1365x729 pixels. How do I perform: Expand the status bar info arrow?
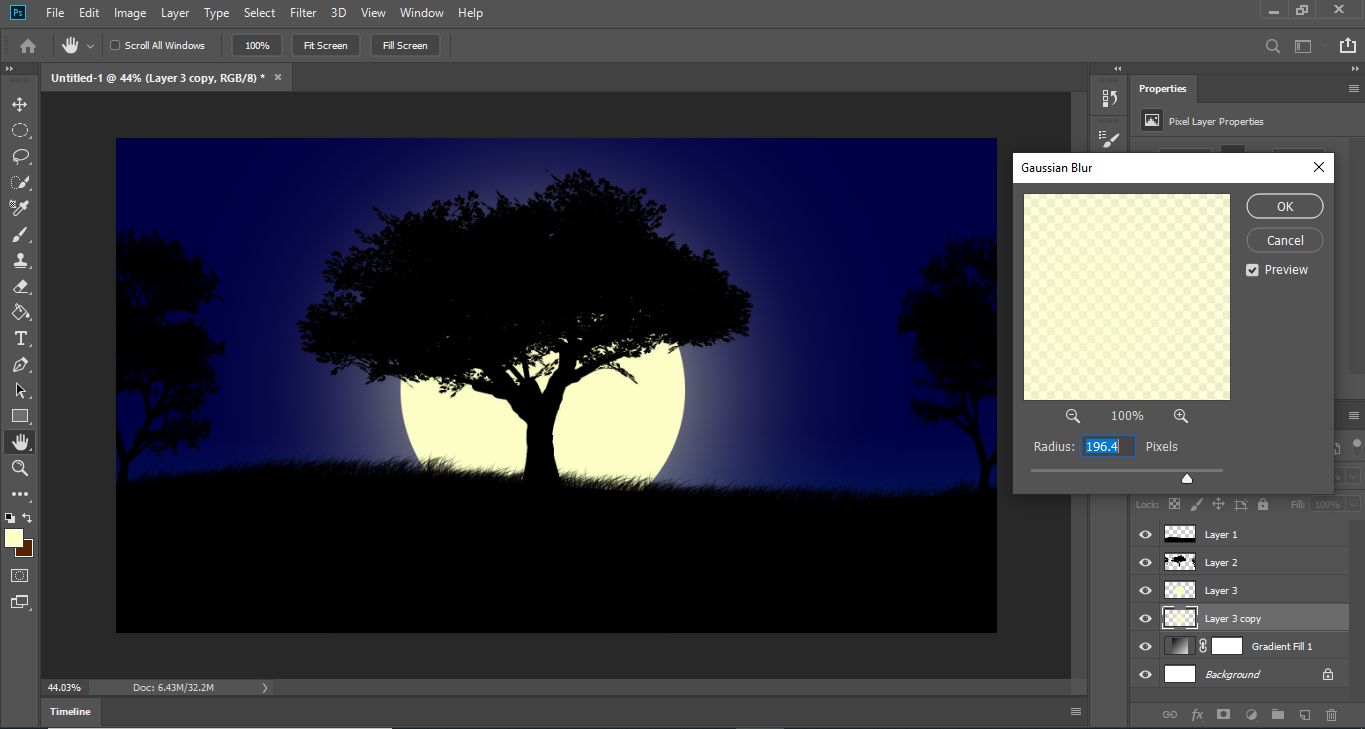tap(265, 688)
